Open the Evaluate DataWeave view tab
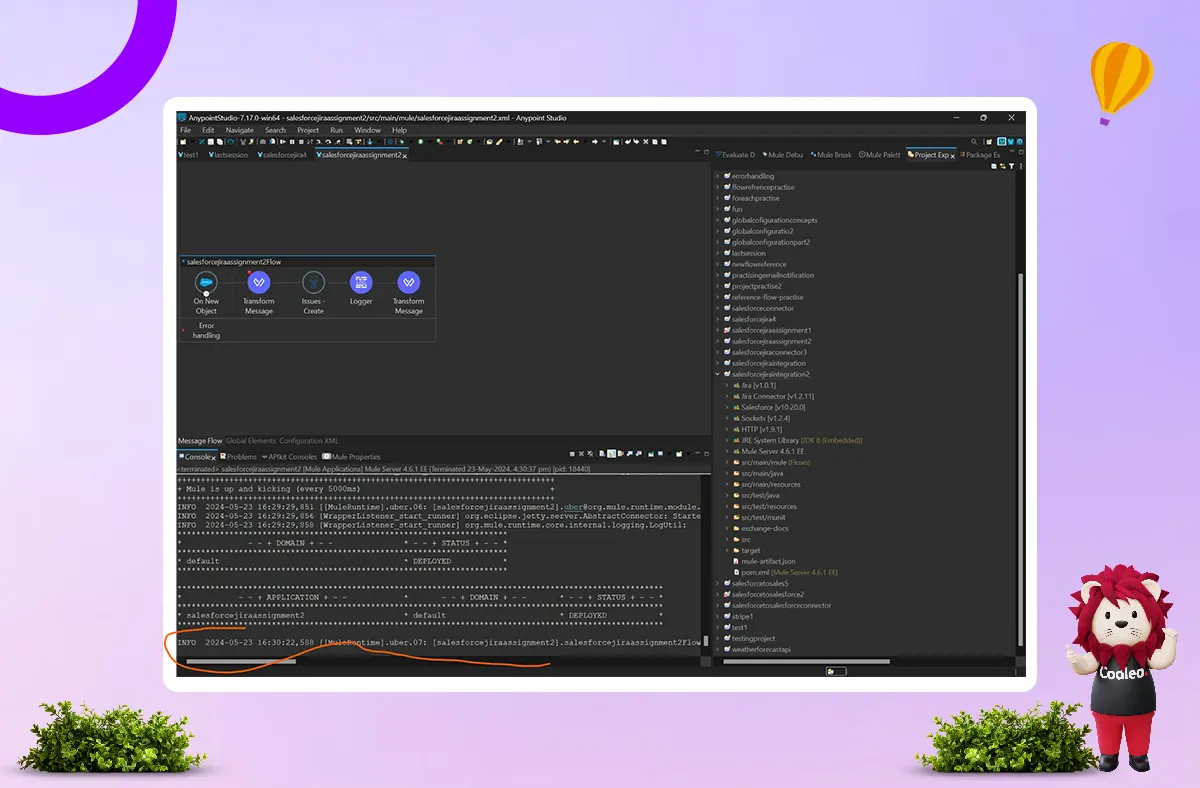Viewport: 1200px width, 788px height. point(735,155)
